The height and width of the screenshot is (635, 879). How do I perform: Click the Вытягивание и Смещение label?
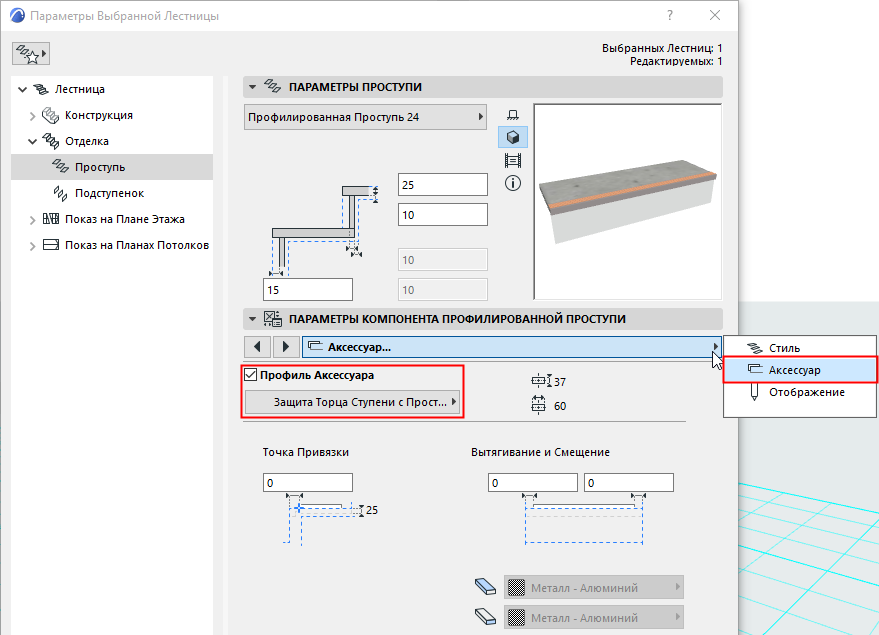tap(540, 452)
